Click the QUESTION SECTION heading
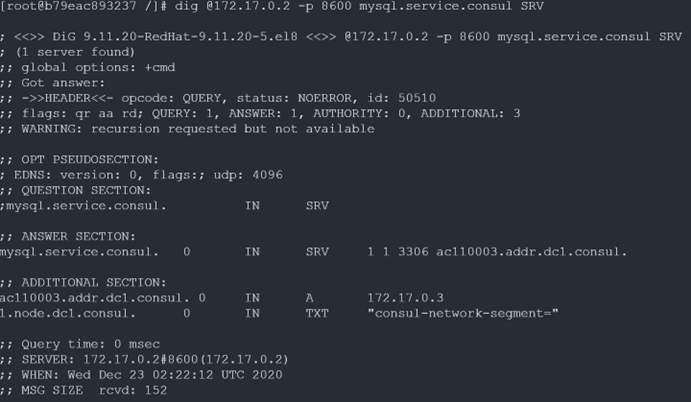691x402 pixels. pyautogui.click(x=83, y=189)
